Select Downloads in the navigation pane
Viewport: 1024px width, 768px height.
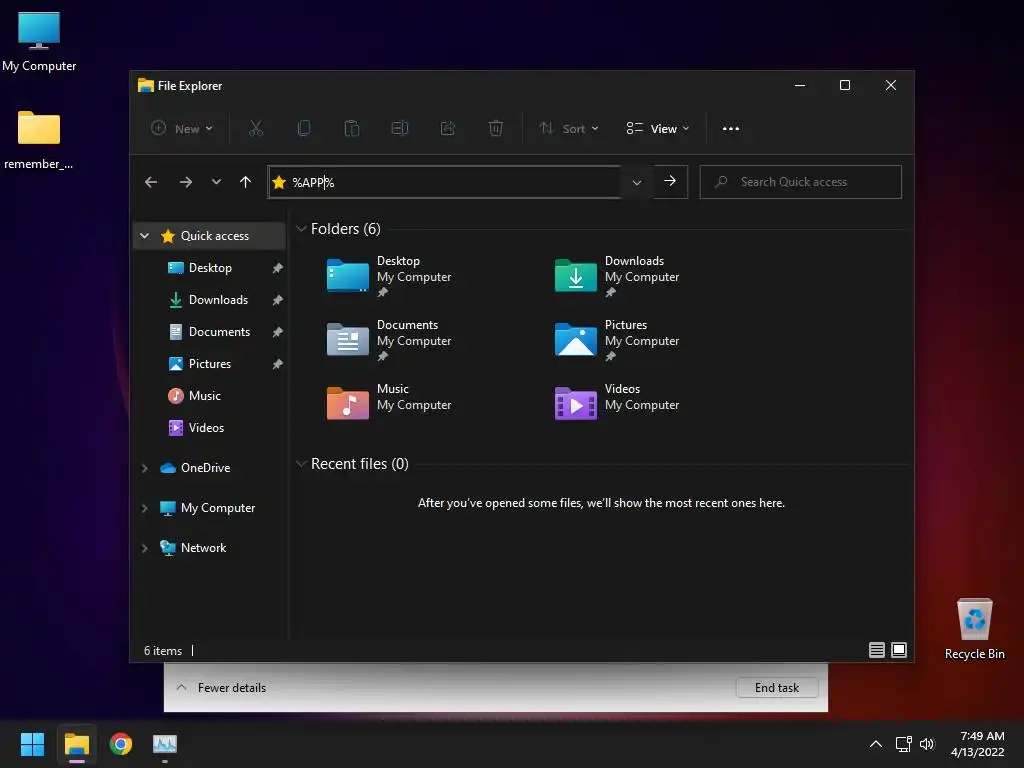pyautogui.click(x=218, y=300)
